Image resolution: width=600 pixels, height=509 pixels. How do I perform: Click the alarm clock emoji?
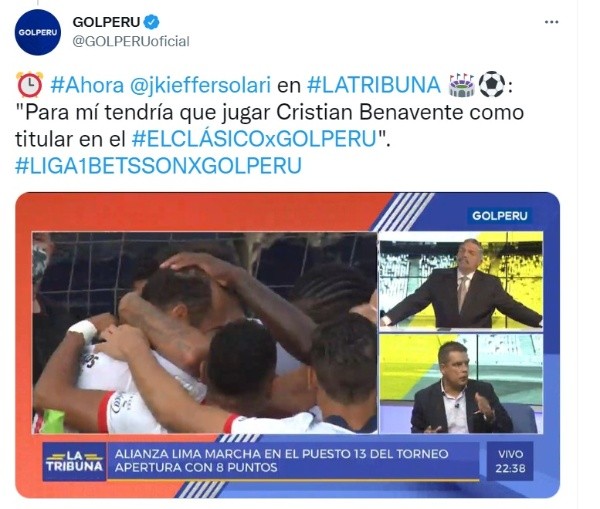pos(29,85)
